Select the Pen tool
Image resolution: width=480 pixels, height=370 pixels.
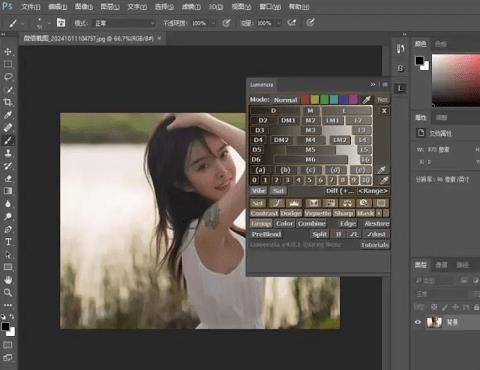[8, 229]
